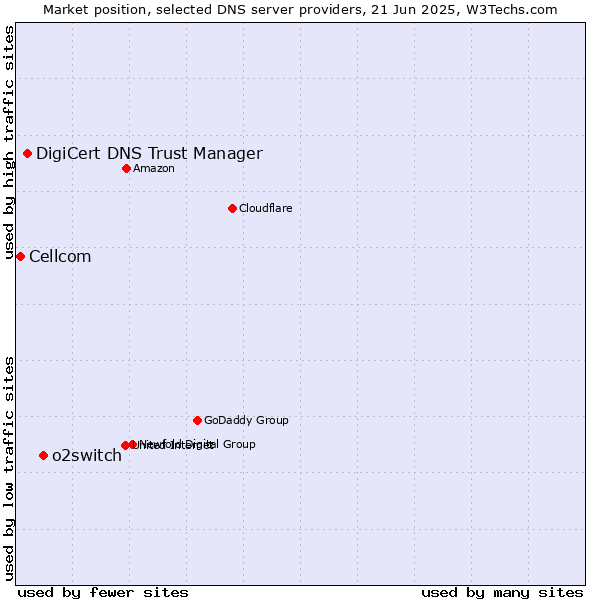The image size is (600, 600).
Task: Click the 'used by low traffic sites' axis label
Action: pyautogui.click(x=9, y=469)
